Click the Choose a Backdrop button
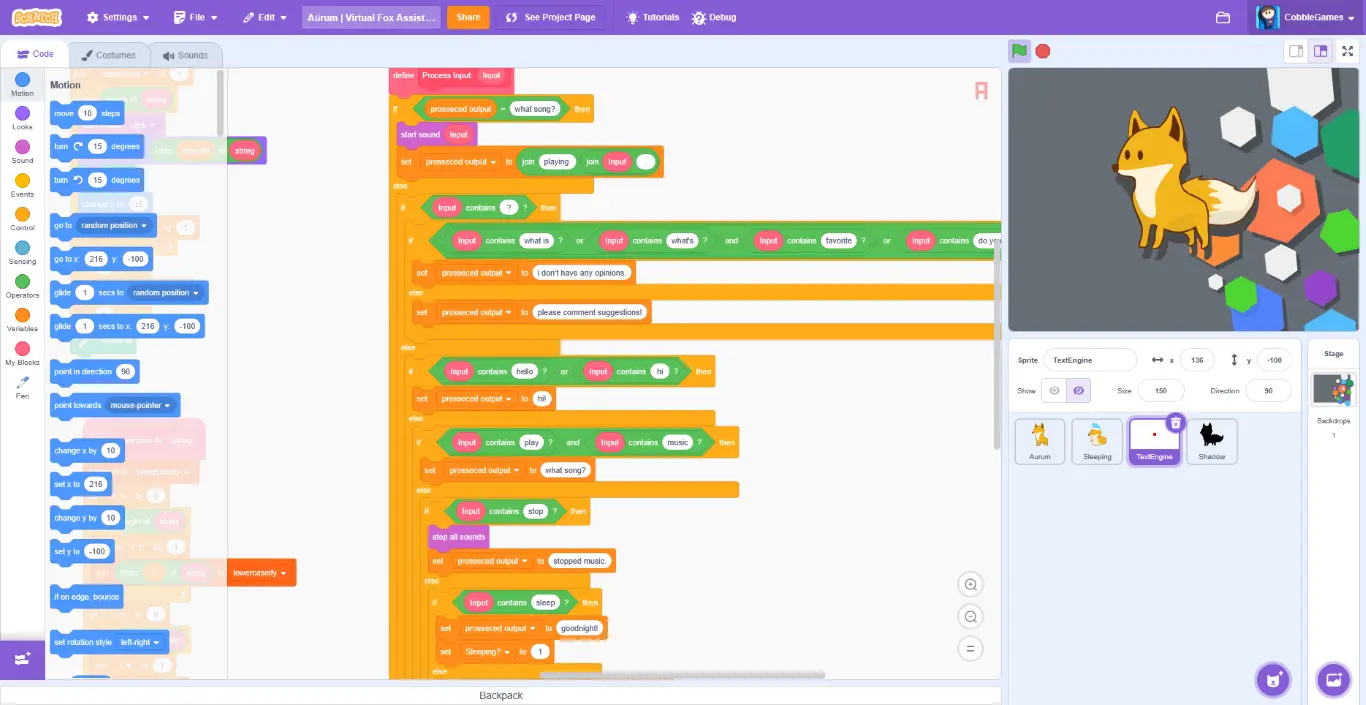The width and height of the screenshot is (1366, 705). click(x=1333, y=680)
